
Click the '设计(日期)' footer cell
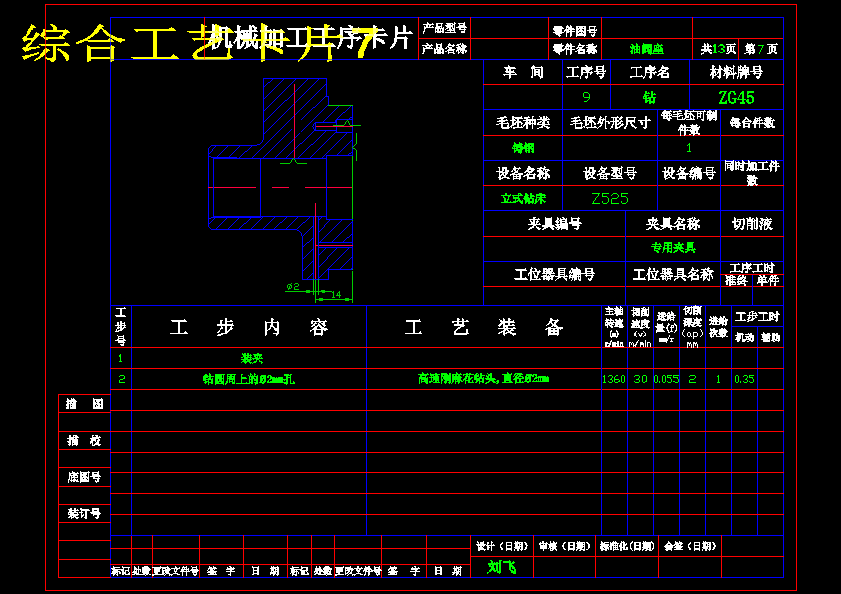point(502,546)
